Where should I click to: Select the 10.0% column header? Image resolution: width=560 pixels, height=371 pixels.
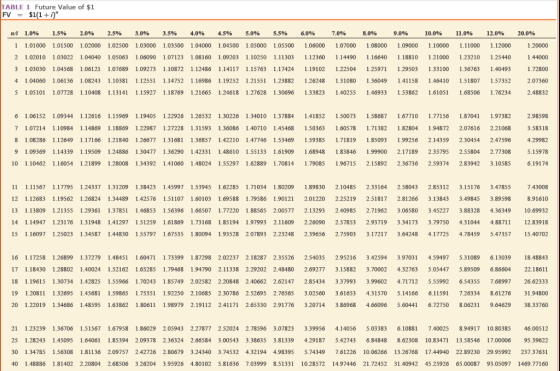click(x=433, y=34)
